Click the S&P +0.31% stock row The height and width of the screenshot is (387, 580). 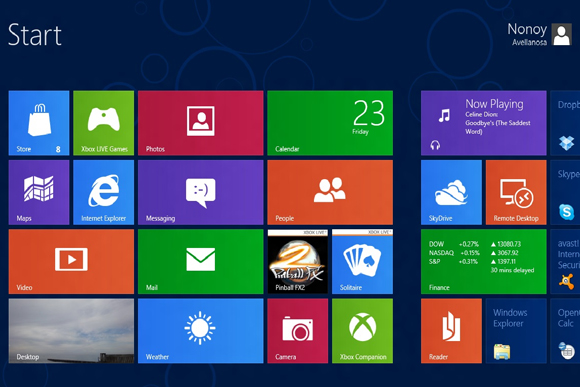(x=472, y=262)
